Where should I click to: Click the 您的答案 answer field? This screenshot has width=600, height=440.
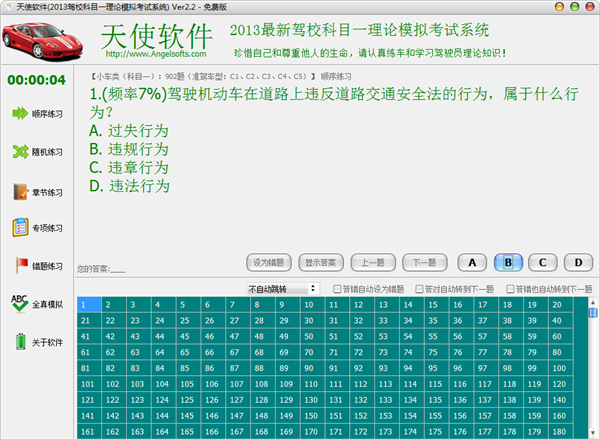pos(101,269)
